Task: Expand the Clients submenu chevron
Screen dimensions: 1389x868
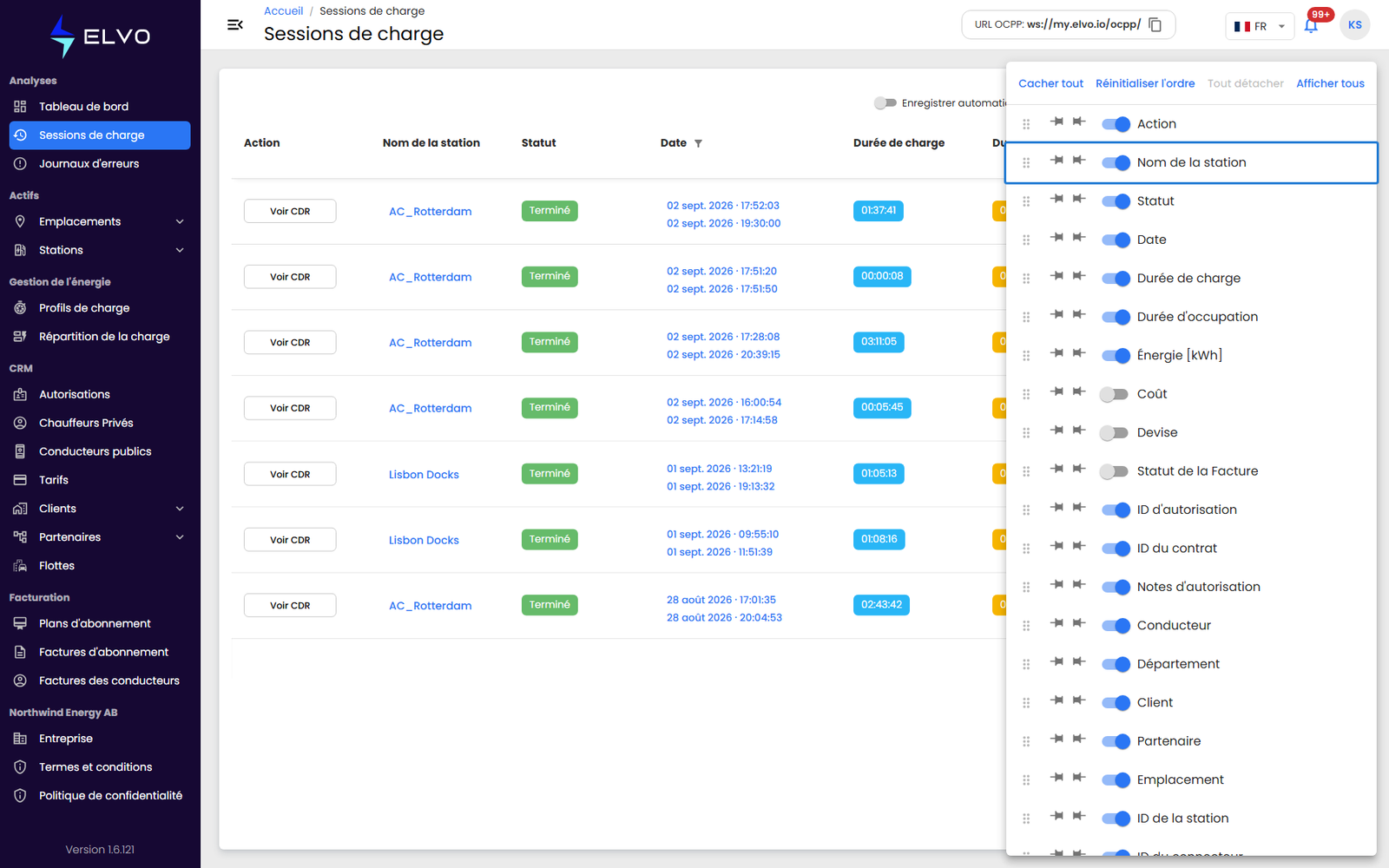Action: click(180, 509)
